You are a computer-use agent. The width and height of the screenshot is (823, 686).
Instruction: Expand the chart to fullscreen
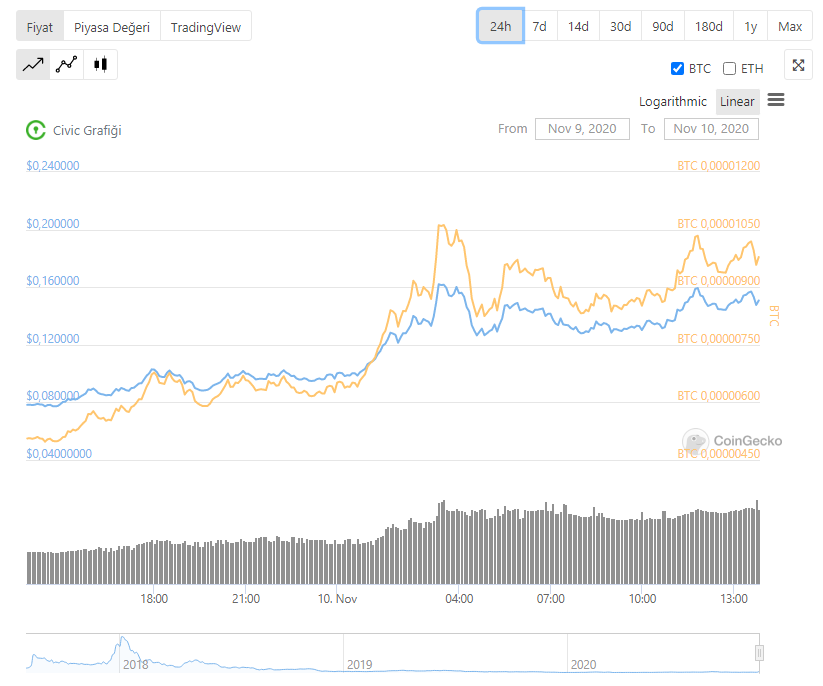pos(798,65)
